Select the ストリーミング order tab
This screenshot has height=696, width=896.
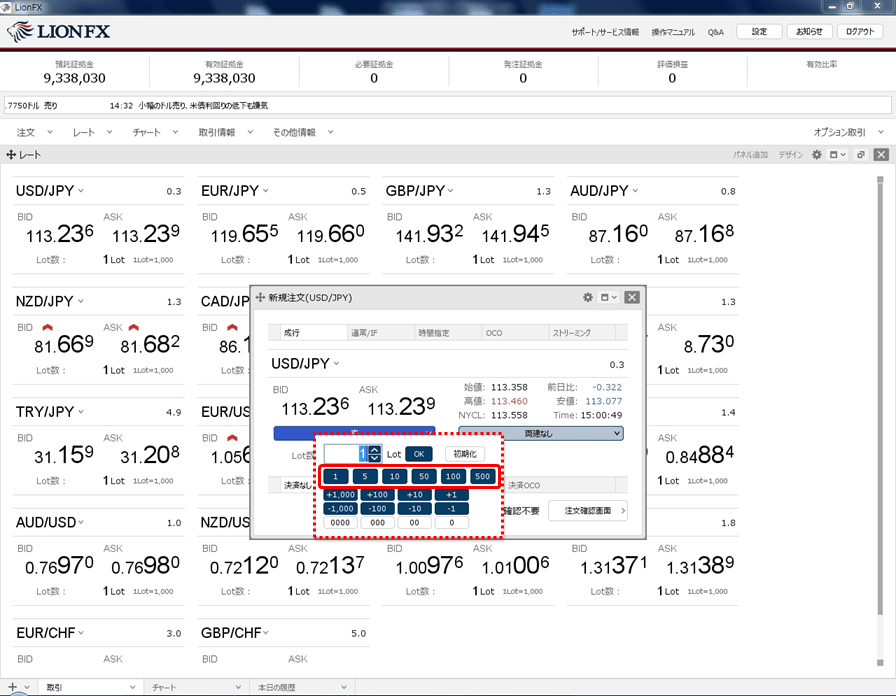click(582, 333)
